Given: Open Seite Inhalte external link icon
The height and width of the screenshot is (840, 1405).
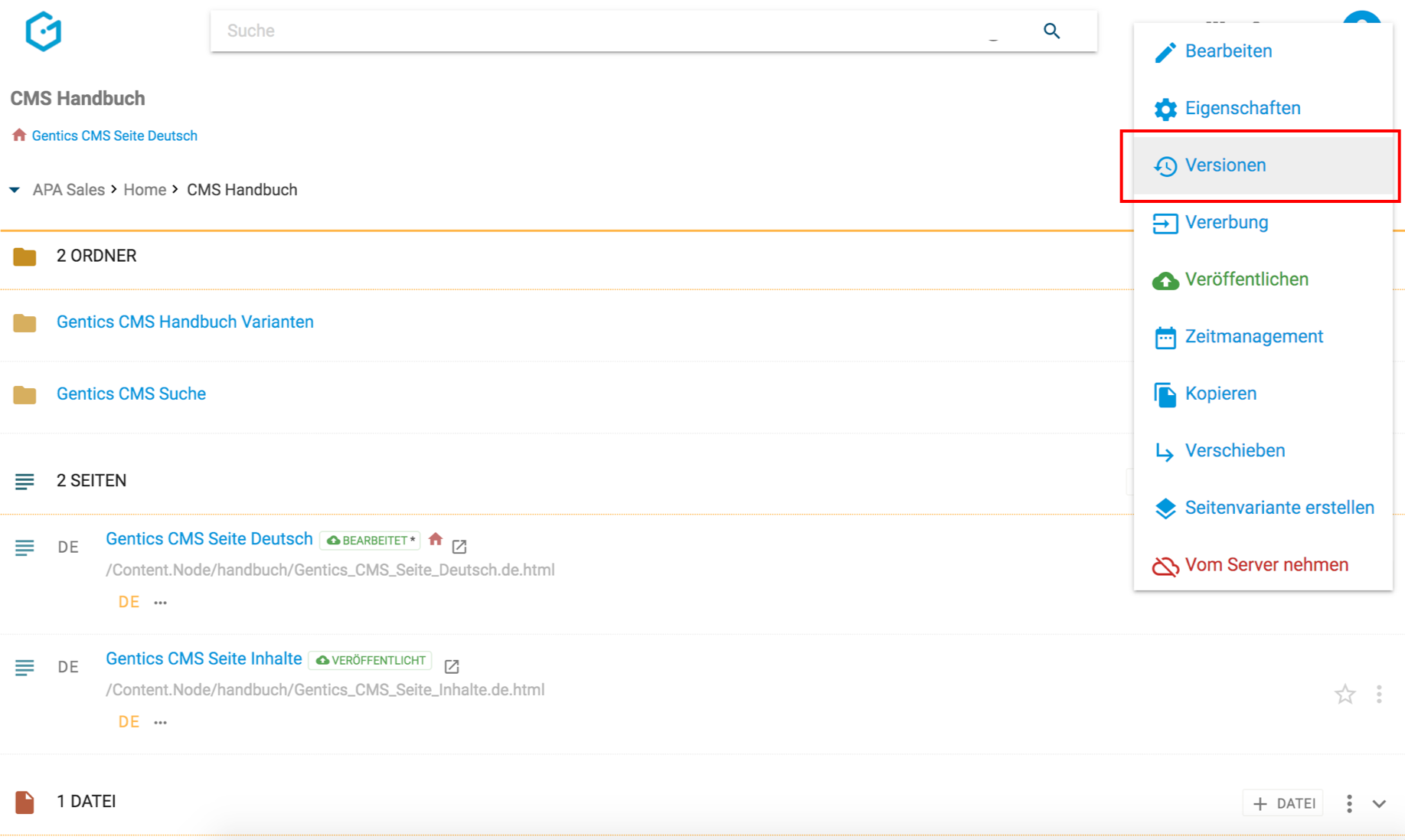Looking at the screenshot, I should click(452, 667).
